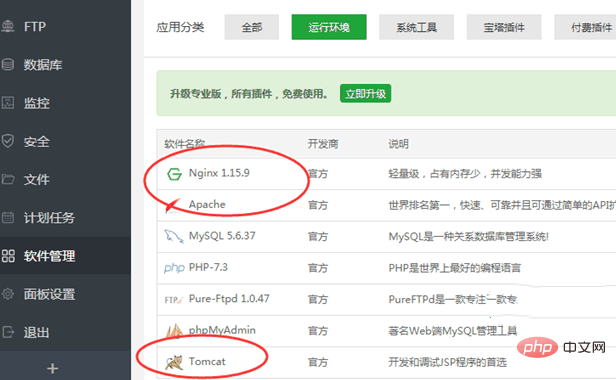Click 官方 developer cell in MySQL row
The height and width of the screenshot is (380, 616).
tap(318, 236)
